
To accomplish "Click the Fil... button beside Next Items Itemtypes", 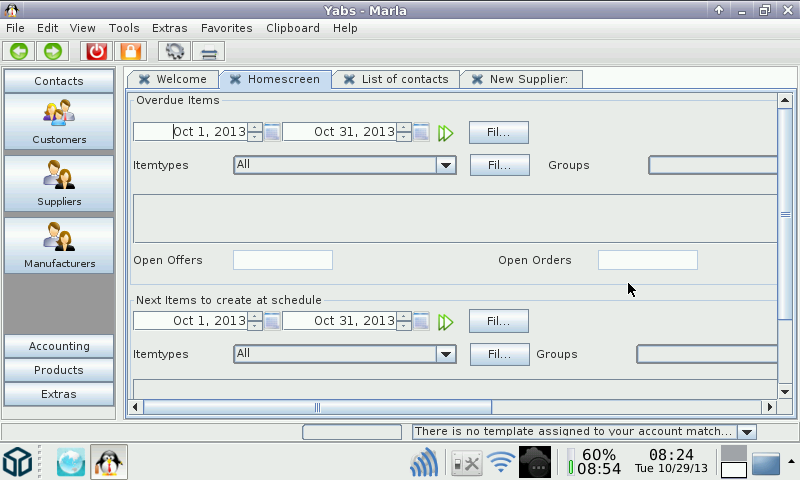I will click(499, 355).
